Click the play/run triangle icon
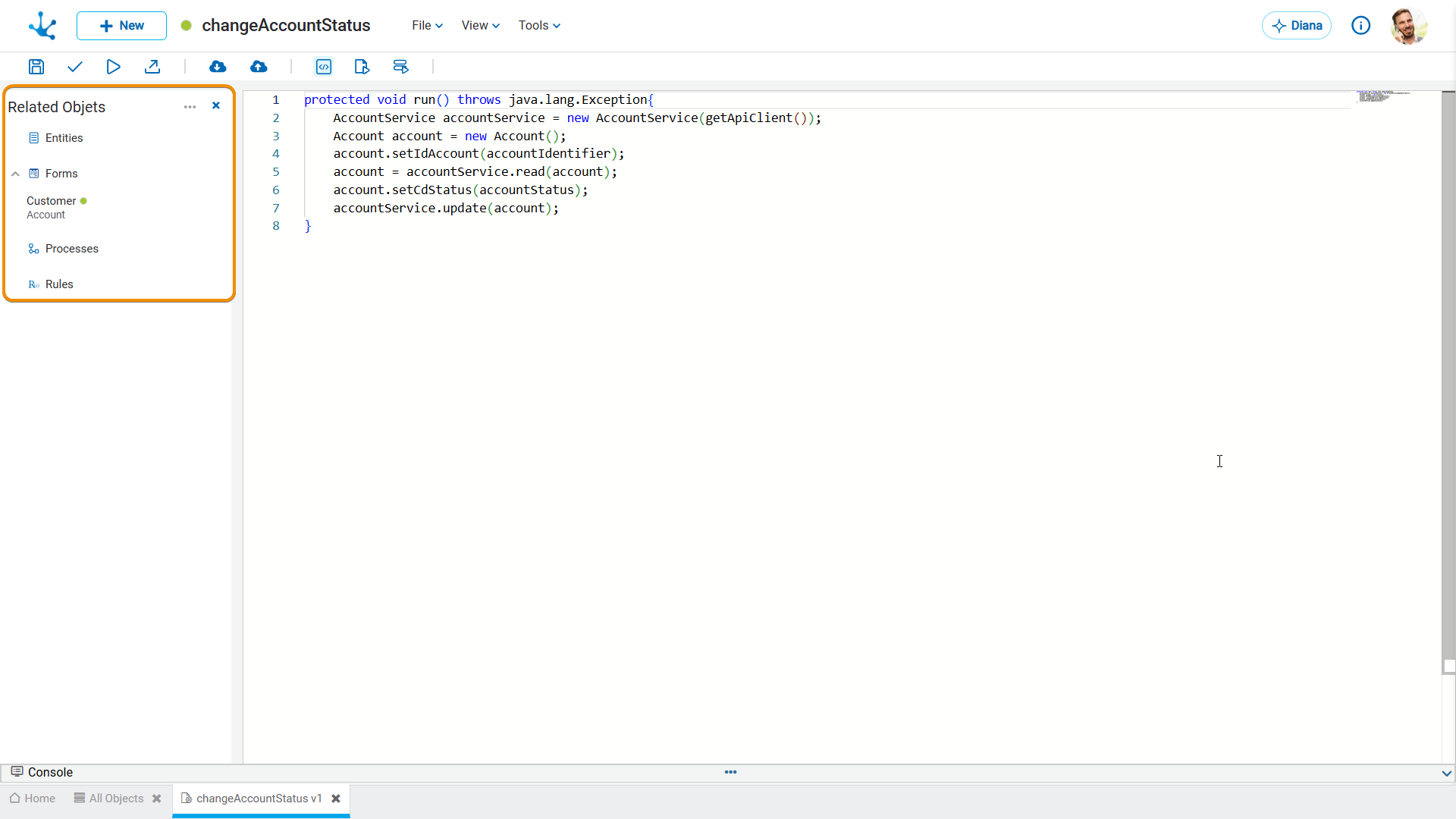 tap(113, 67)
